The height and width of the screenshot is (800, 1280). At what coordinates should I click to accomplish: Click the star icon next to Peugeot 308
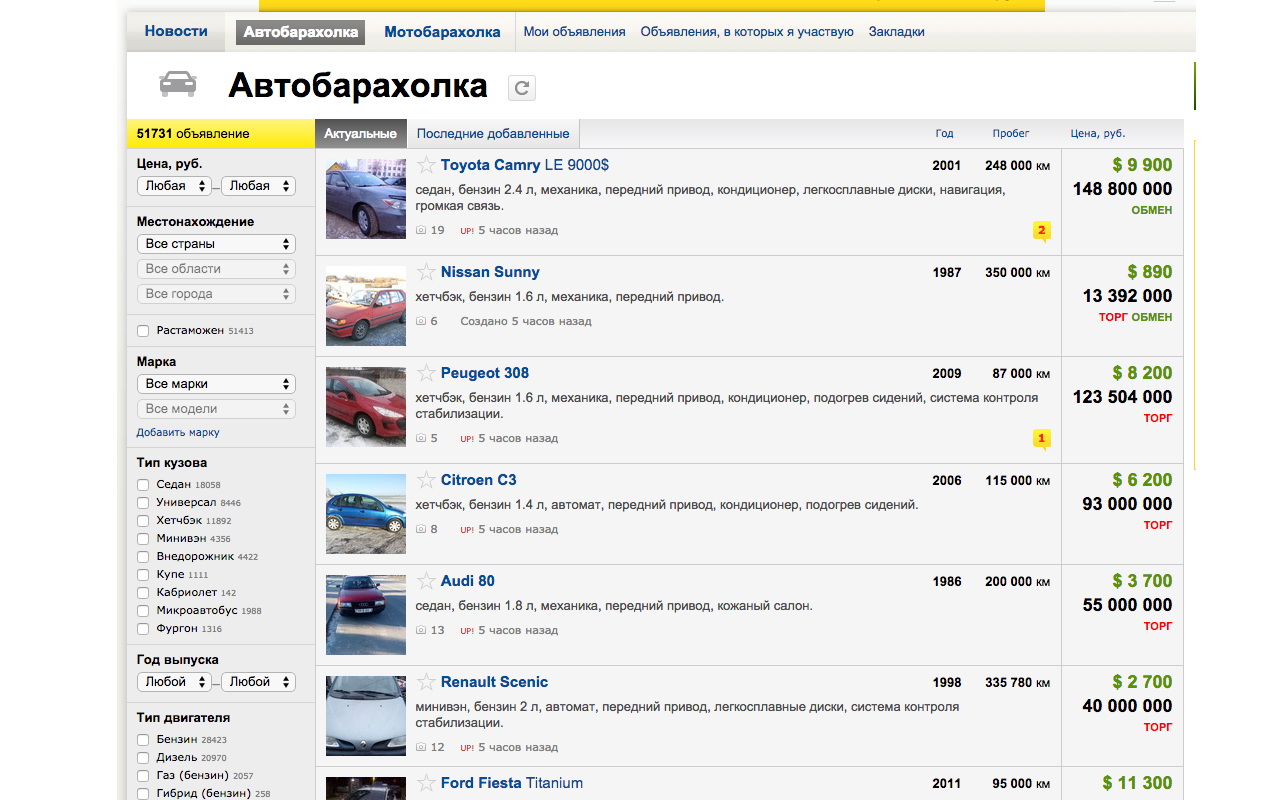(426, 373)
